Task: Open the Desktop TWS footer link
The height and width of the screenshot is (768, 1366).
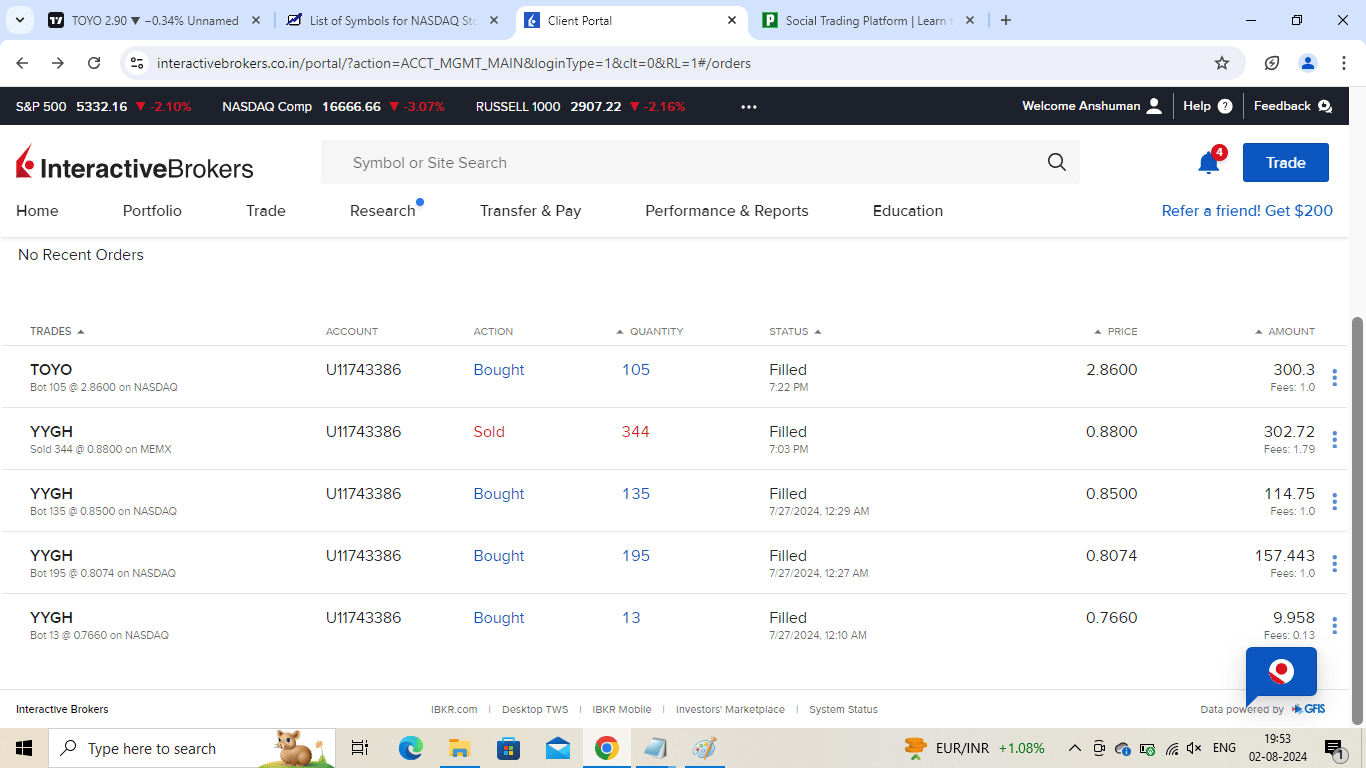Action: pyautogui.click(x=535, y=710)
